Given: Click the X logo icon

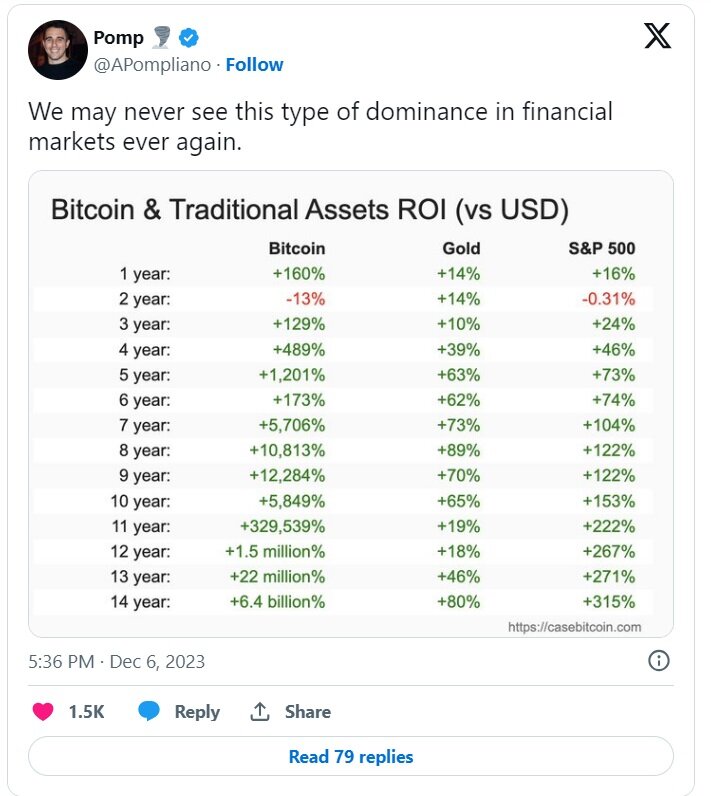Looking at the screenshot, I should click(x=657, y=36).
